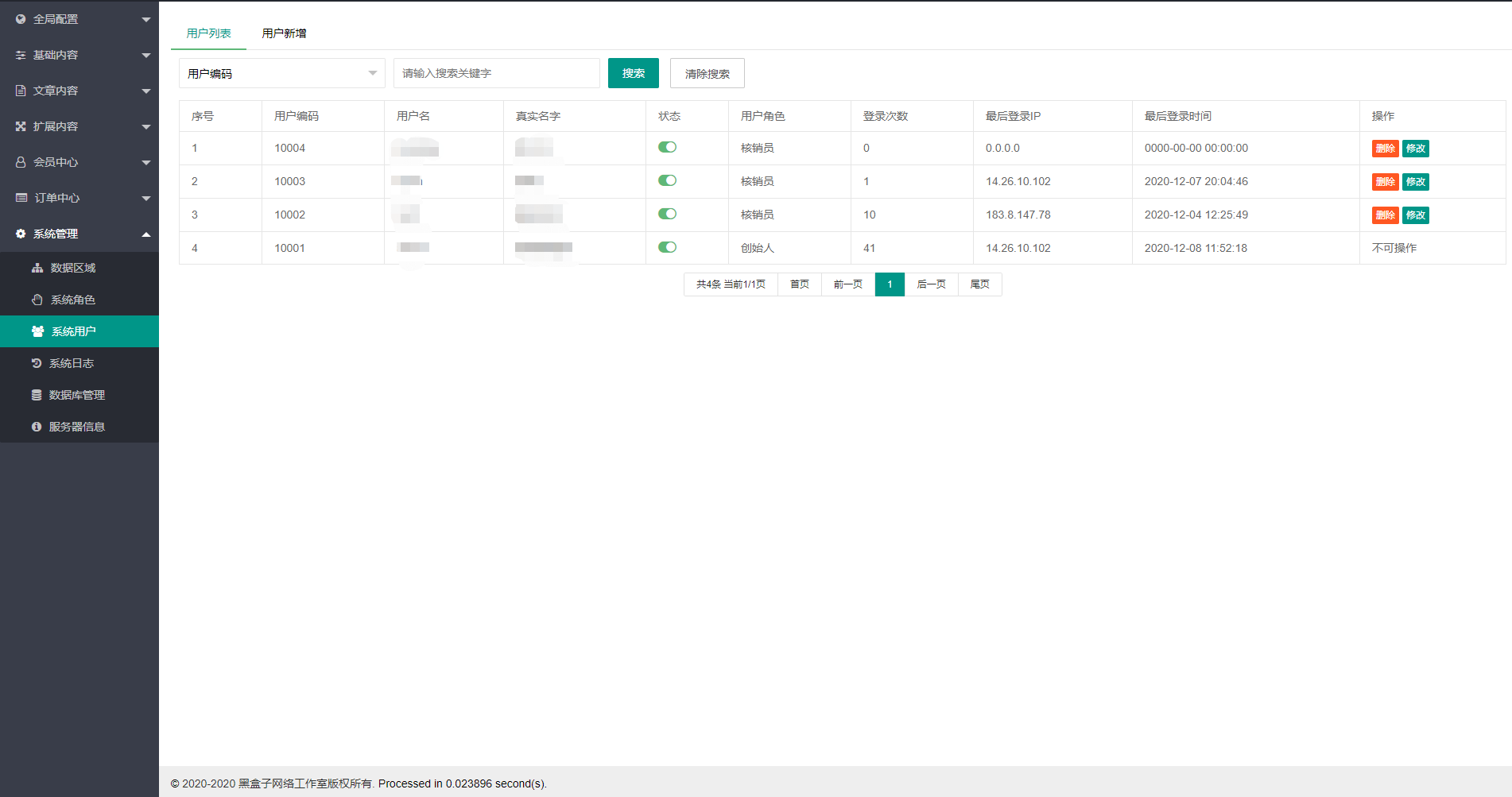
Task: Open 系统日志 menu item
Action: point(79,363)
